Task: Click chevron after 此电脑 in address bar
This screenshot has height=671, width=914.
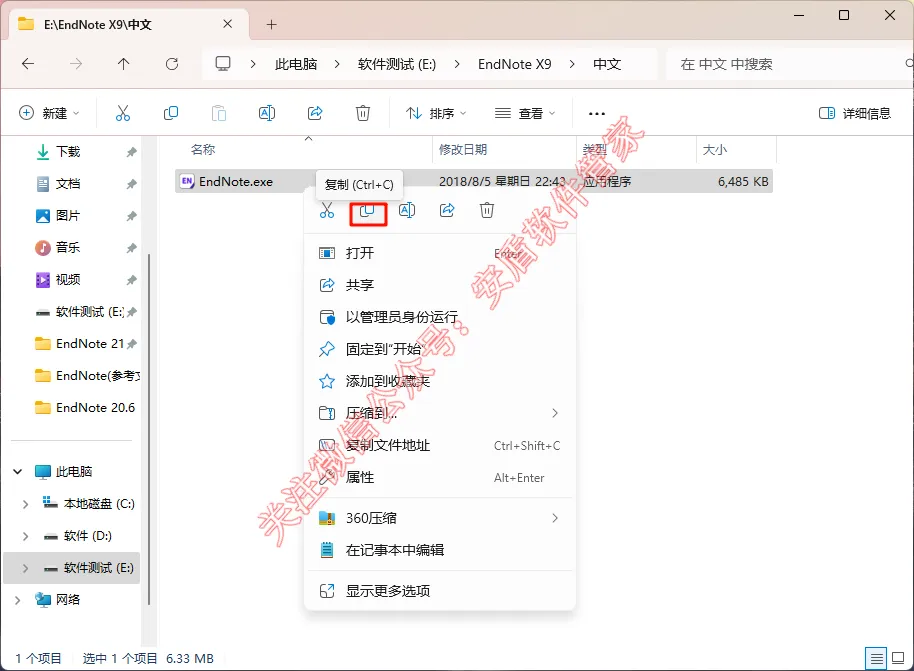Action: click(x=337, y=64)
